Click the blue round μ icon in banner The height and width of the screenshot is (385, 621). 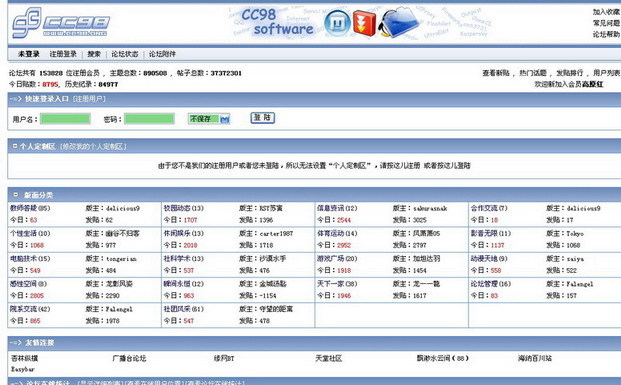tap(337, 23)
